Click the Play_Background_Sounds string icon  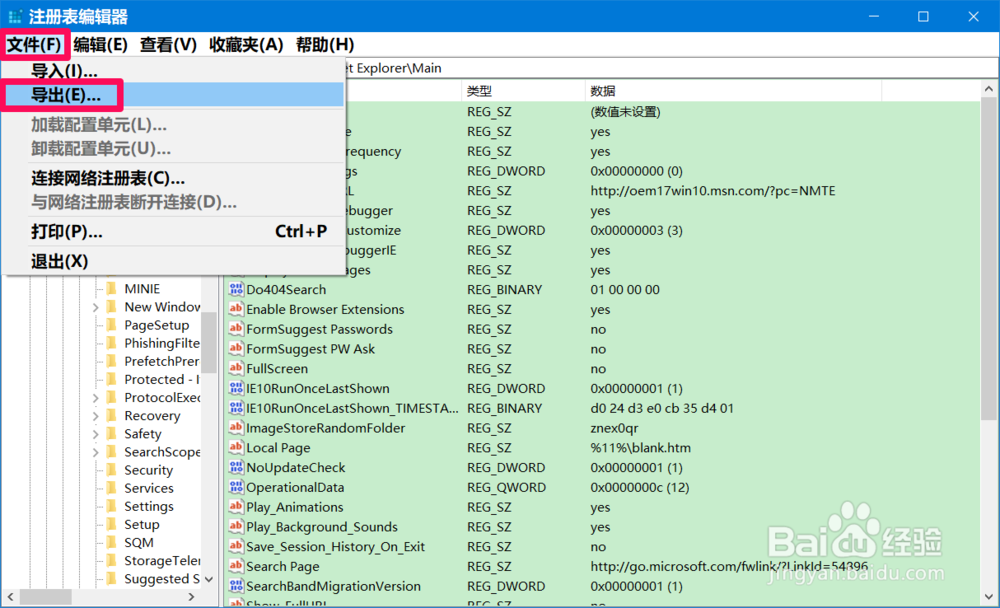[236, 526]
